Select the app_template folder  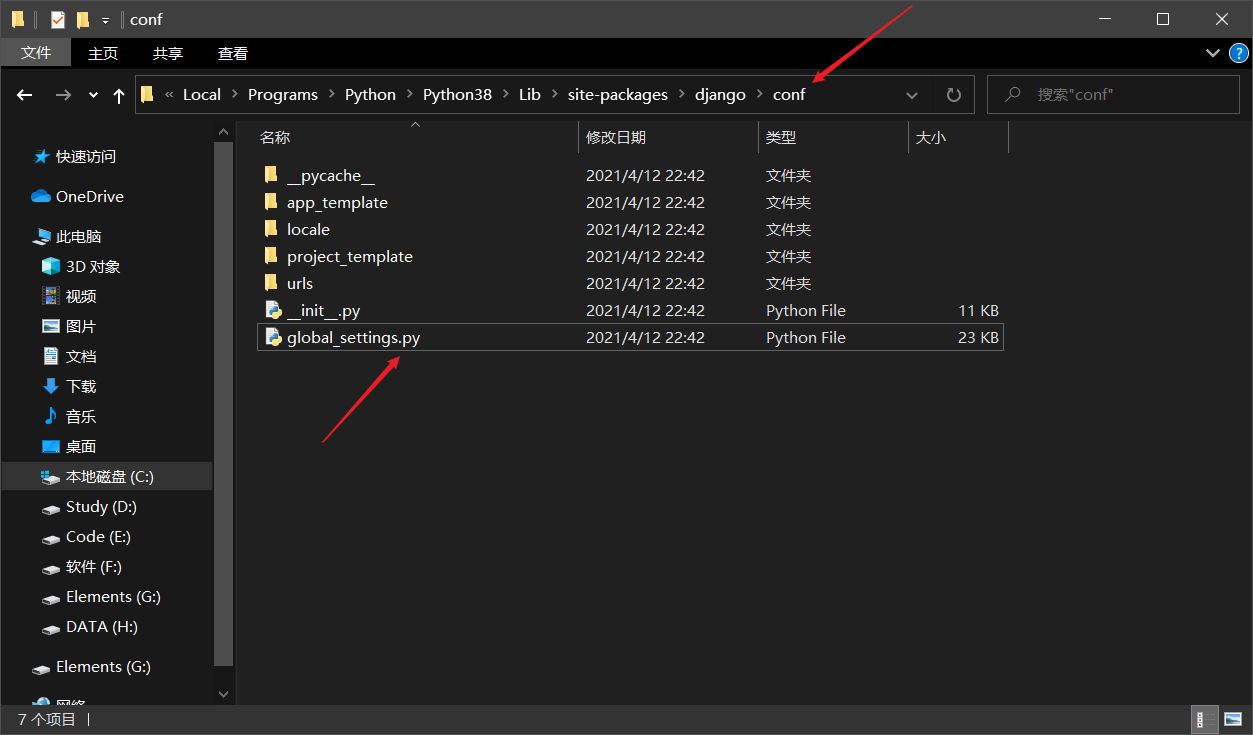[337, 202]
